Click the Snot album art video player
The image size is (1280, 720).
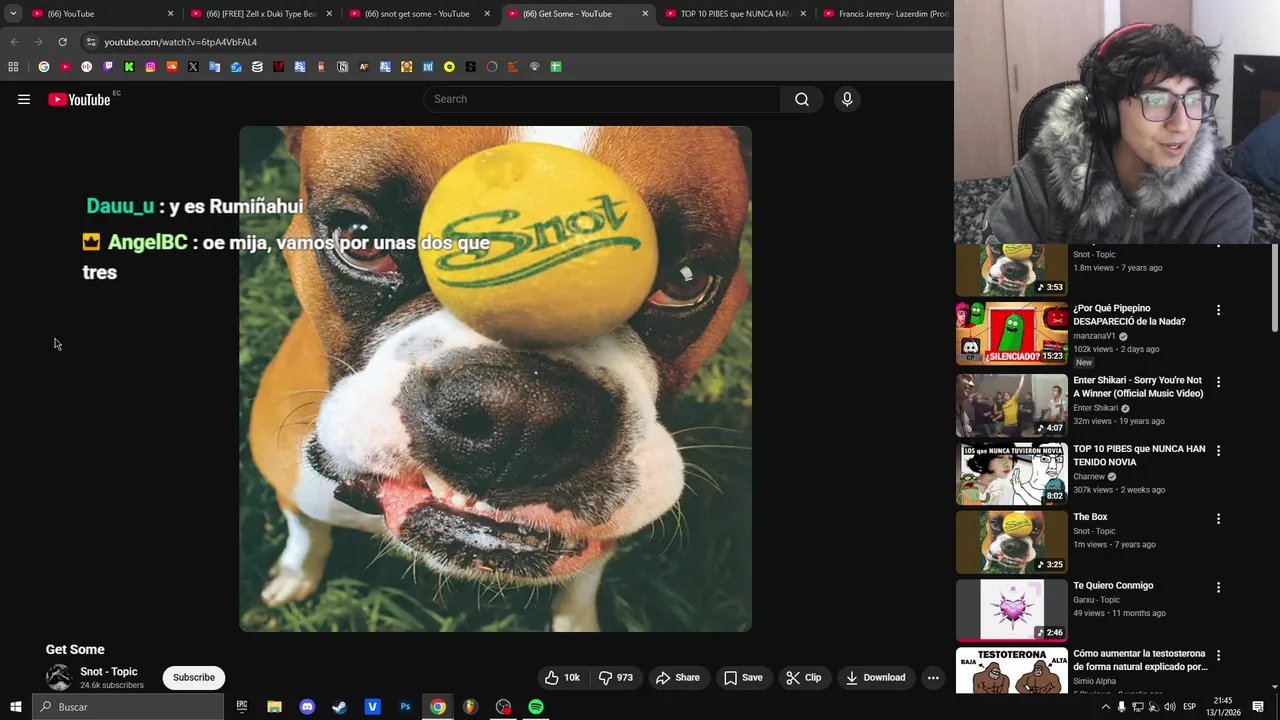click(x=495, y=379)
